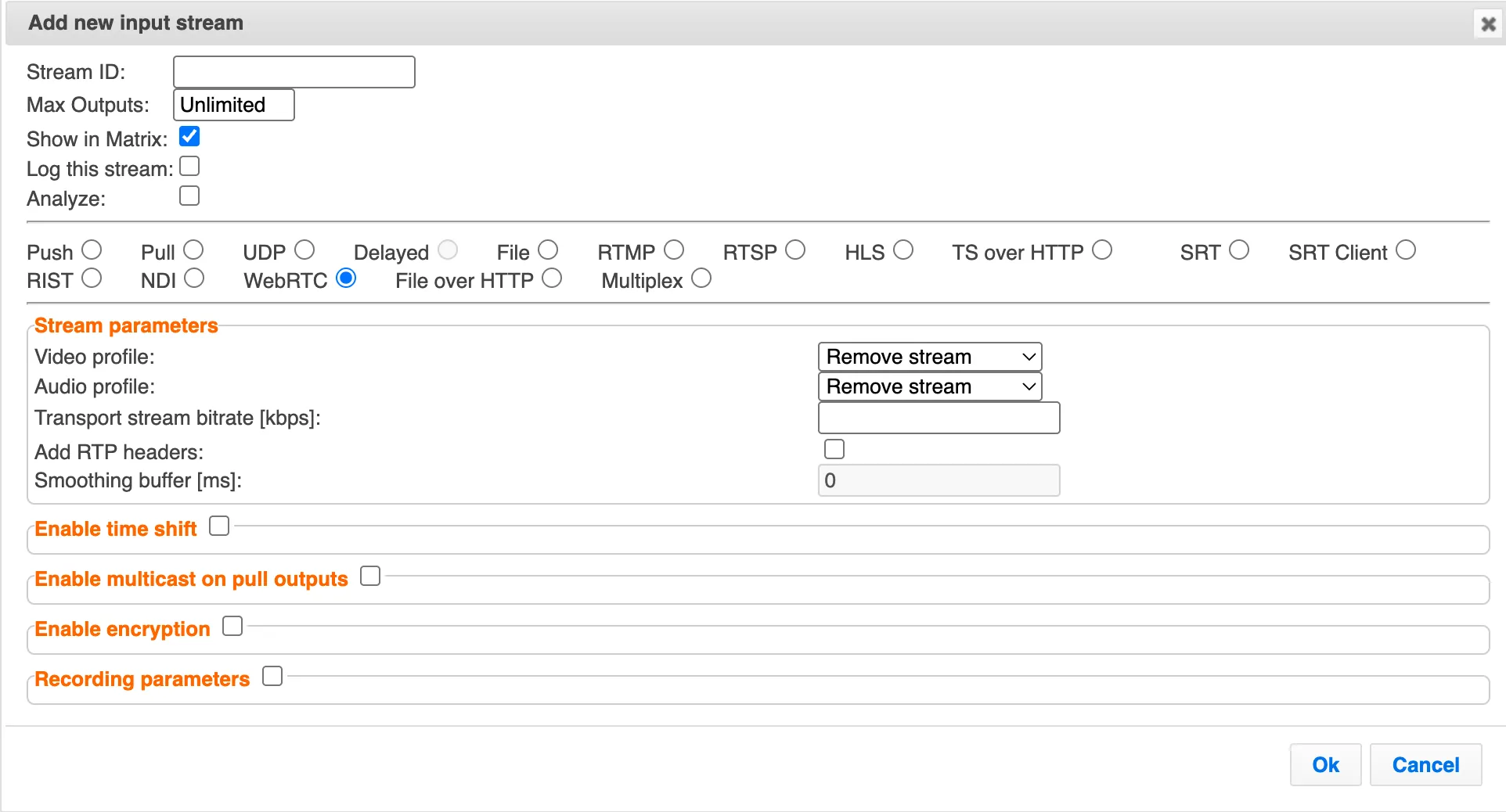
Task: Close the Add new input stream dialog
Action: [1488, 24]
